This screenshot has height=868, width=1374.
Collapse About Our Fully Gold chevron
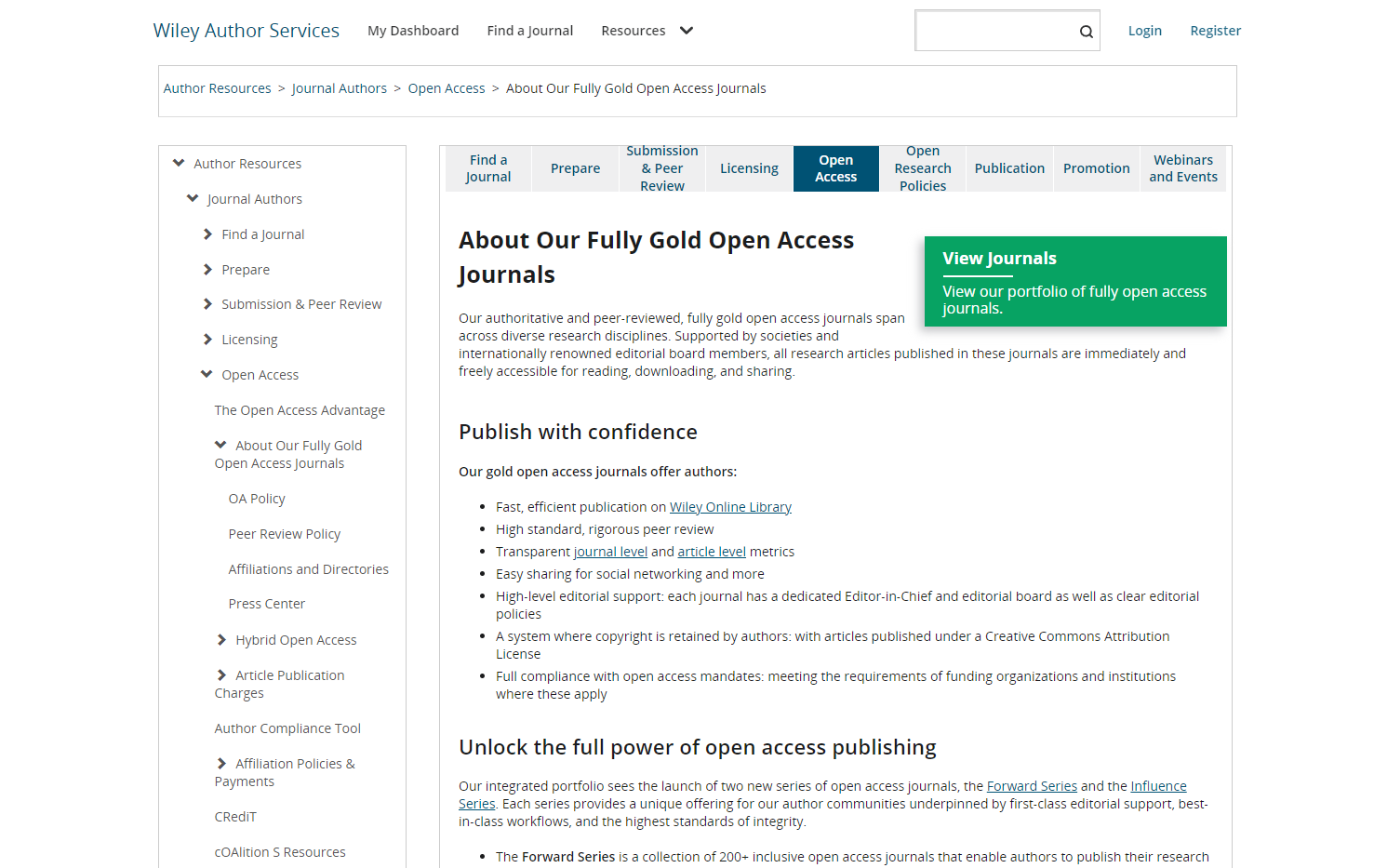220,445
